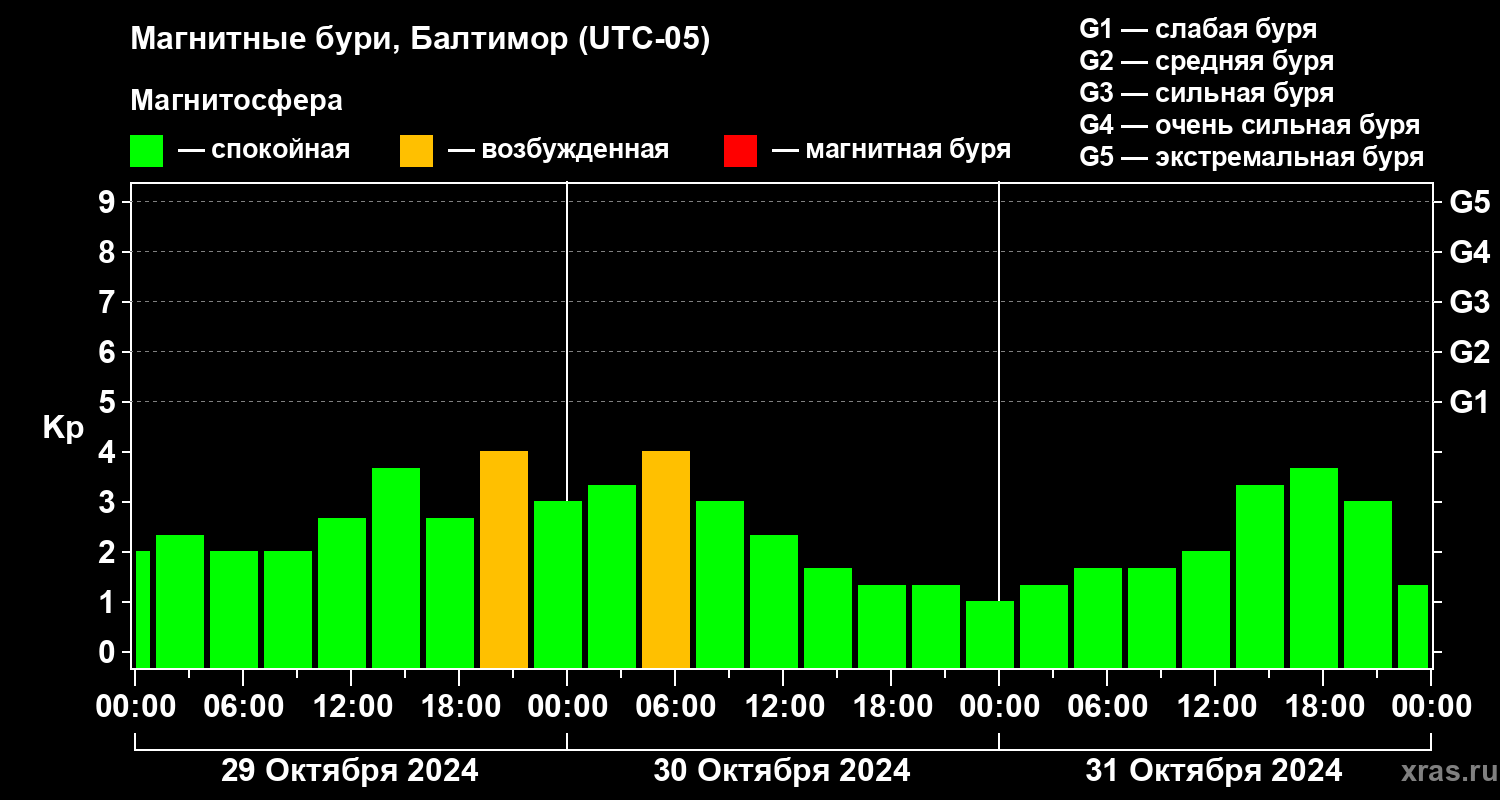1500x800 pixels.
Task: Click the orange 'возбужденная' legend swatch
Action: pyautogui.click(x=416, y=151)
